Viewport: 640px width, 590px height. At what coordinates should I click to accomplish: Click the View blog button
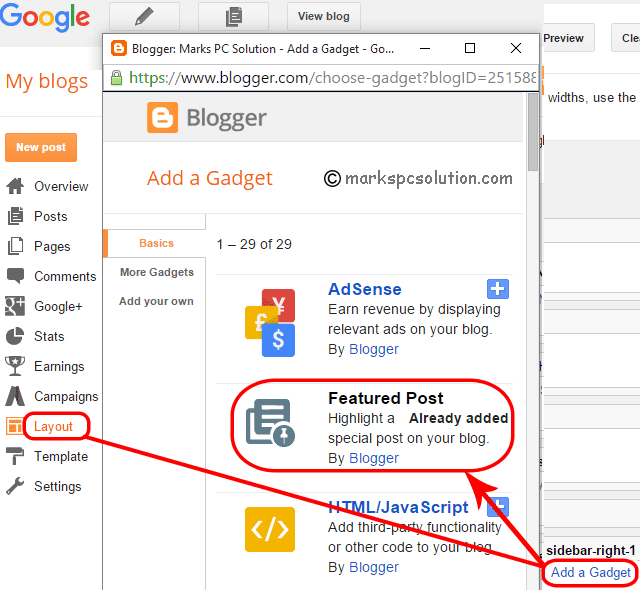pyautogui.click(x=324, y=16)
